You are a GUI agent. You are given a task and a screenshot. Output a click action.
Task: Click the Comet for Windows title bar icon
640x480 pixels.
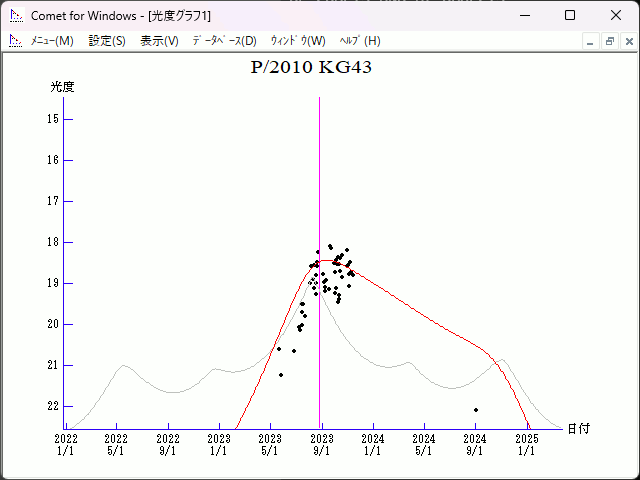(16, 15)
